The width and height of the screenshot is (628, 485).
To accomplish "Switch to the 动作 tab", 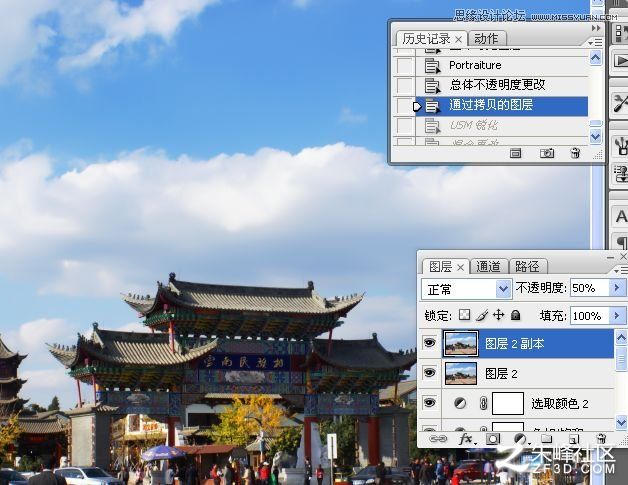I will 486,39.
